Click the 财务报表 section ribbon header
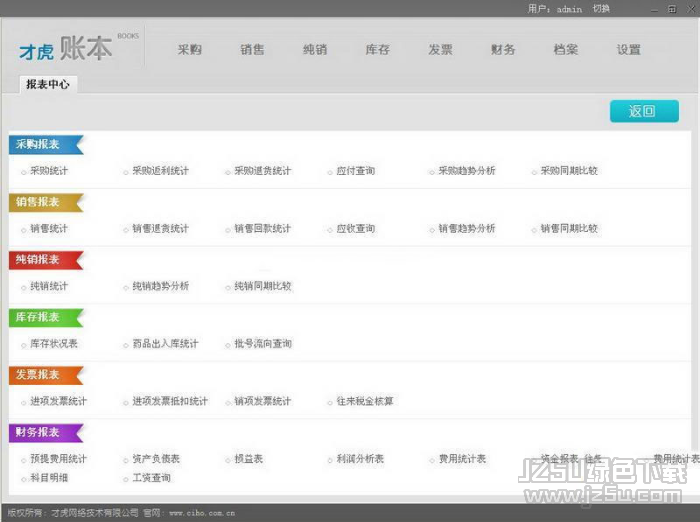This screenshot has height=522, width=700. [x=46, y=433]
